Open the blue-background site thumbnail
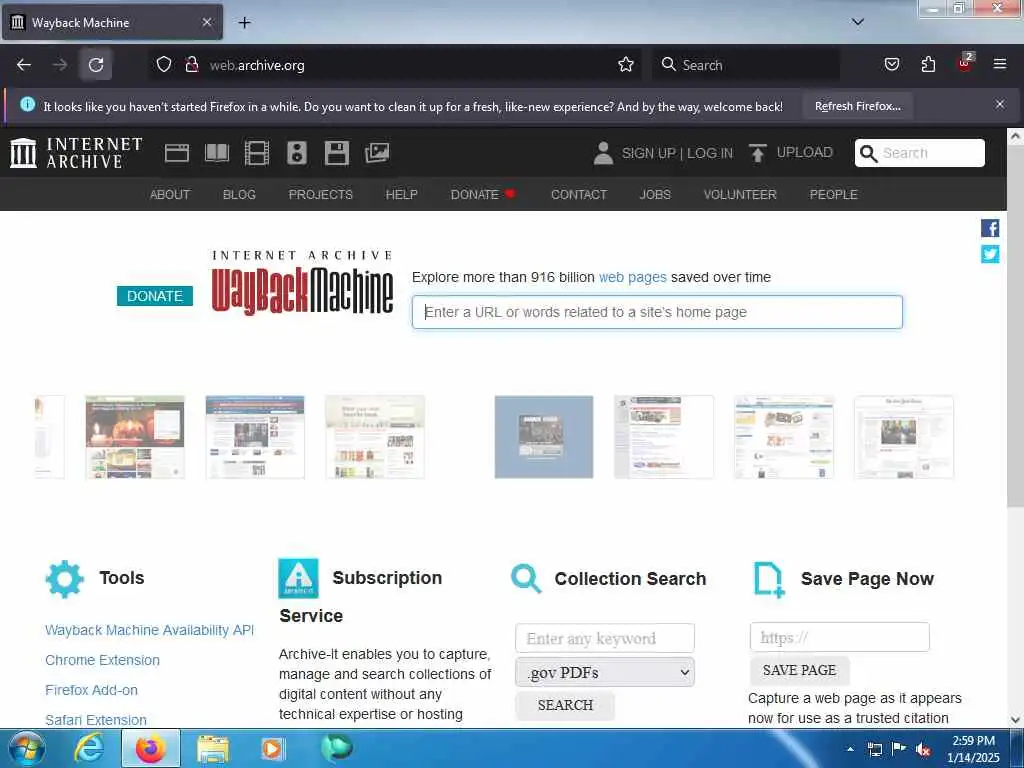 coord(544,437)
